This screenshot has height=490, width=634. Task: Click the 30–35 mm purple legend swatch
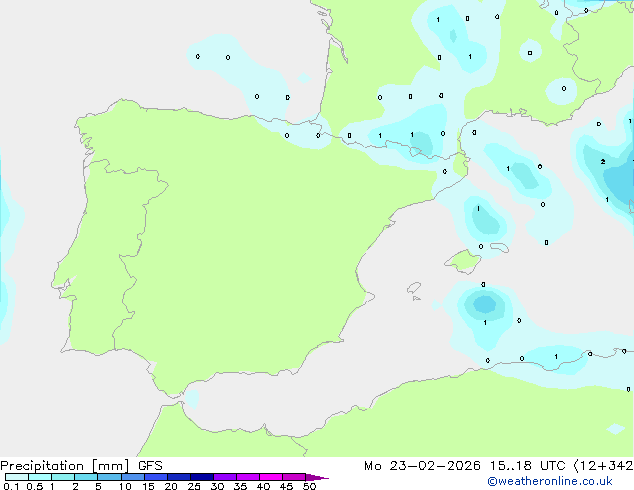coord(225,477)
